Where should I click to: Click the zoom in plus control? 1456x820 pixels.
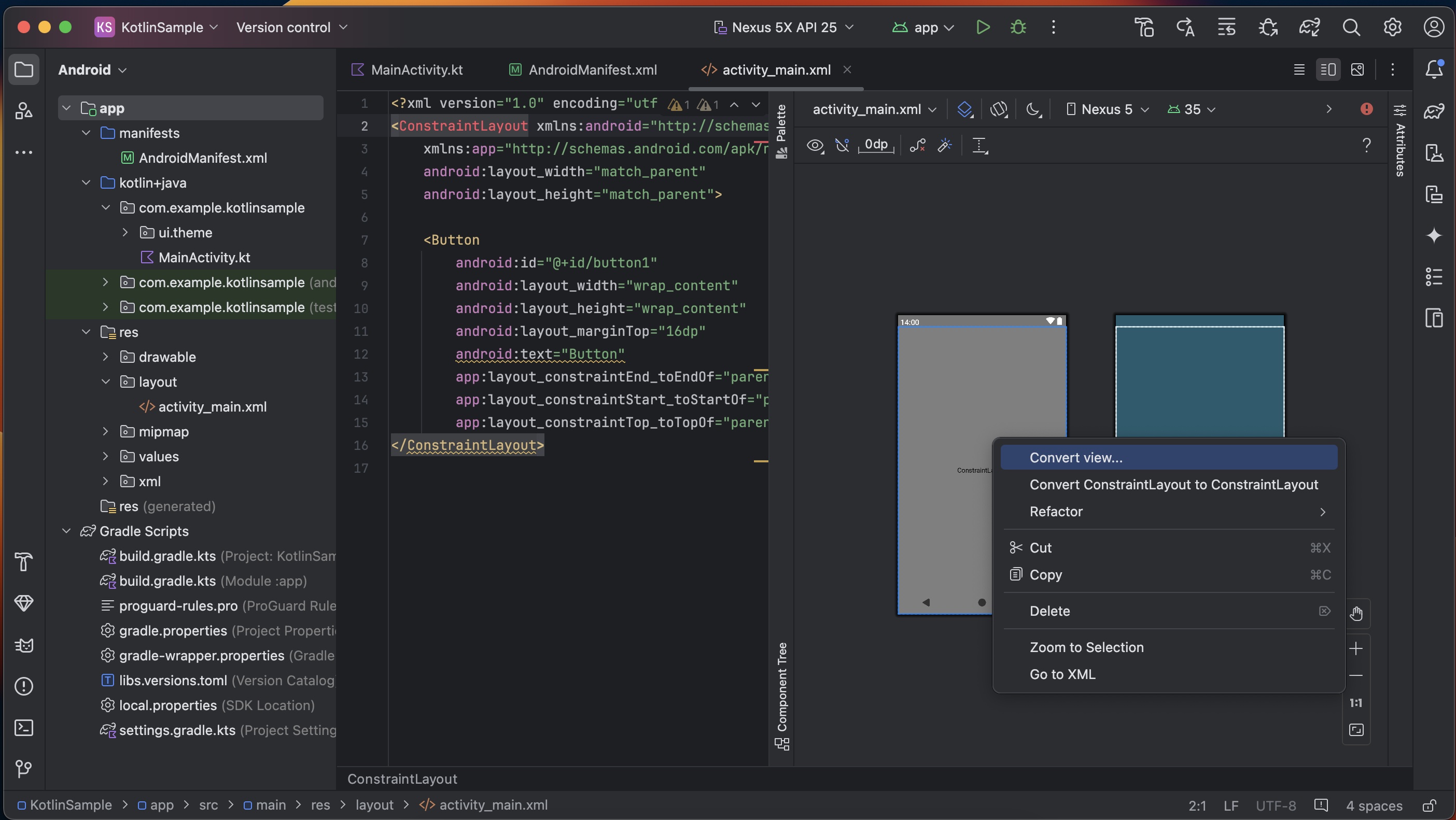coord(1356,648)
